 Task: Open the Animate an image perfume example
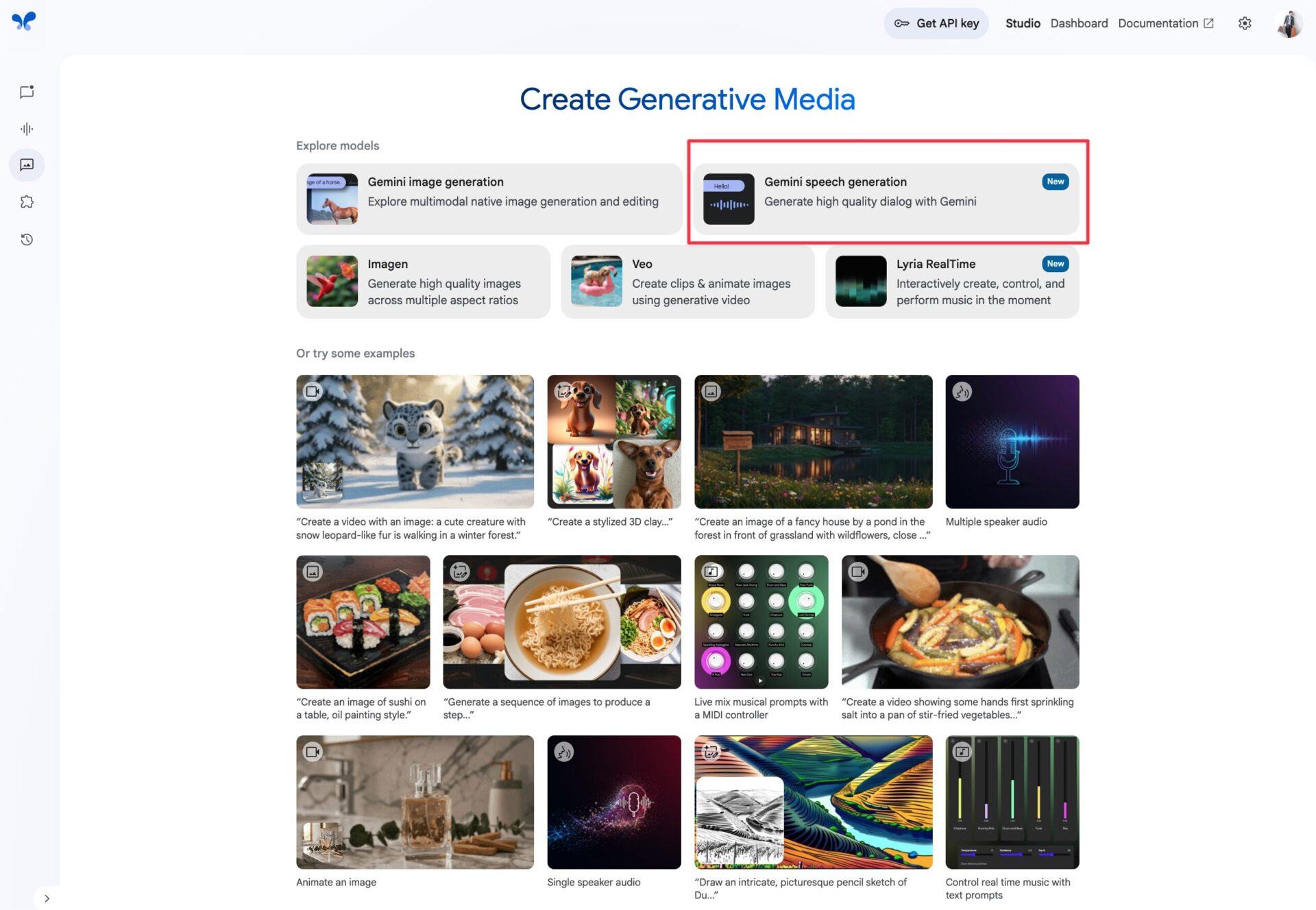(415, 802)
